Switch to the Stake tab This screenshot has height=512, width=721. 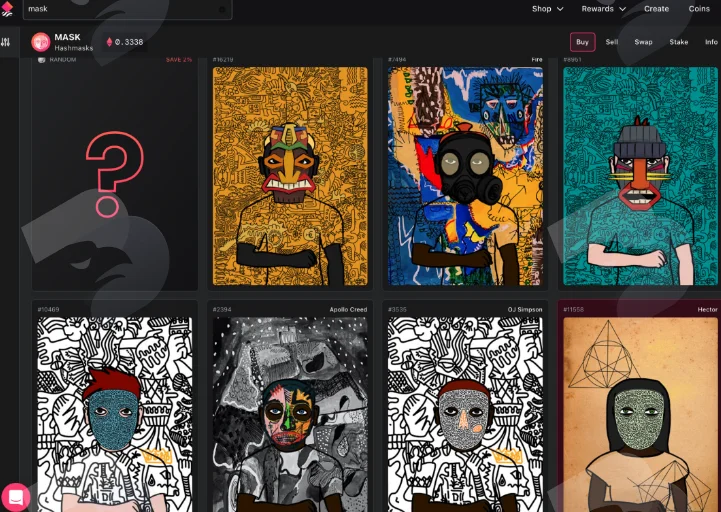click(x=679, y=42)
